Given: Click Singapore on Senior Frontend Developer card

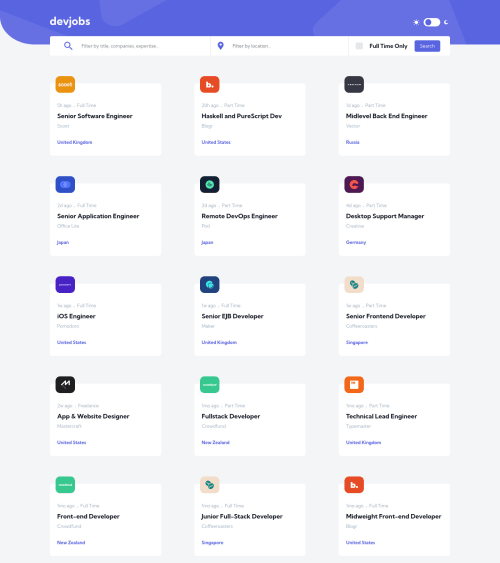Looking at the screenshot, I should pos(357,342).
